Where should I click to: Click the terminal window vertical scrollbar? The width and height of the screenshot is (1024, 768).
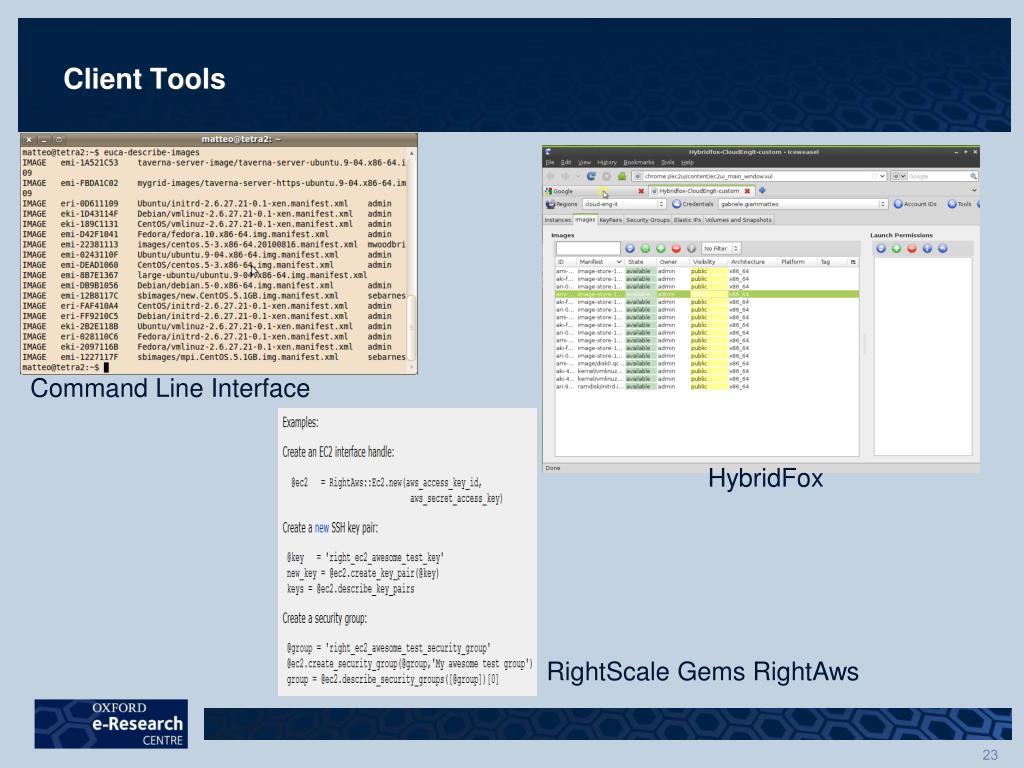[412, 261]
